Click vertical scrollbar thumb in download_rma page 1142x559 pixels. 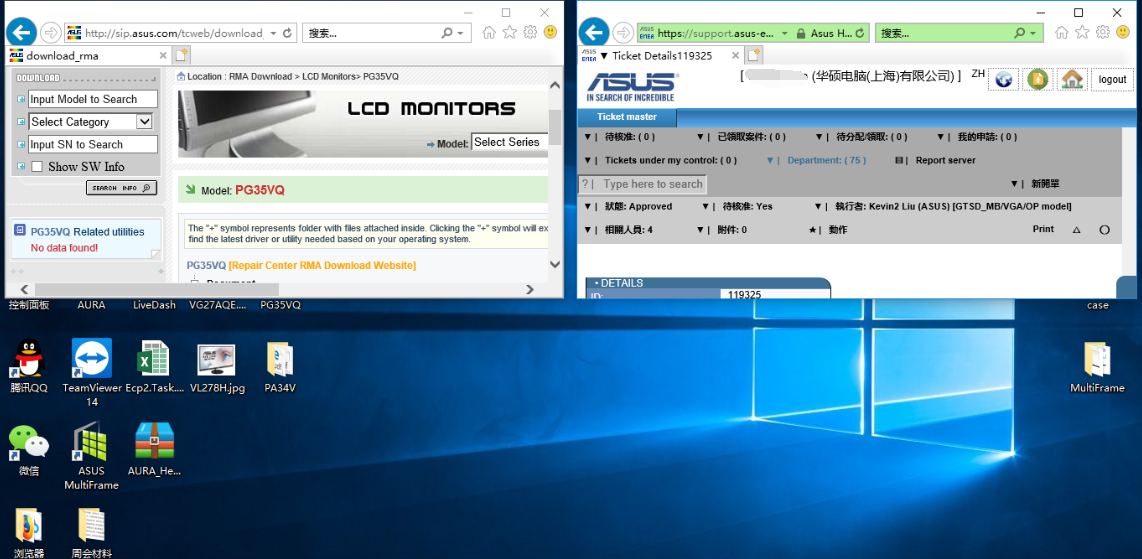coord(555,127)
